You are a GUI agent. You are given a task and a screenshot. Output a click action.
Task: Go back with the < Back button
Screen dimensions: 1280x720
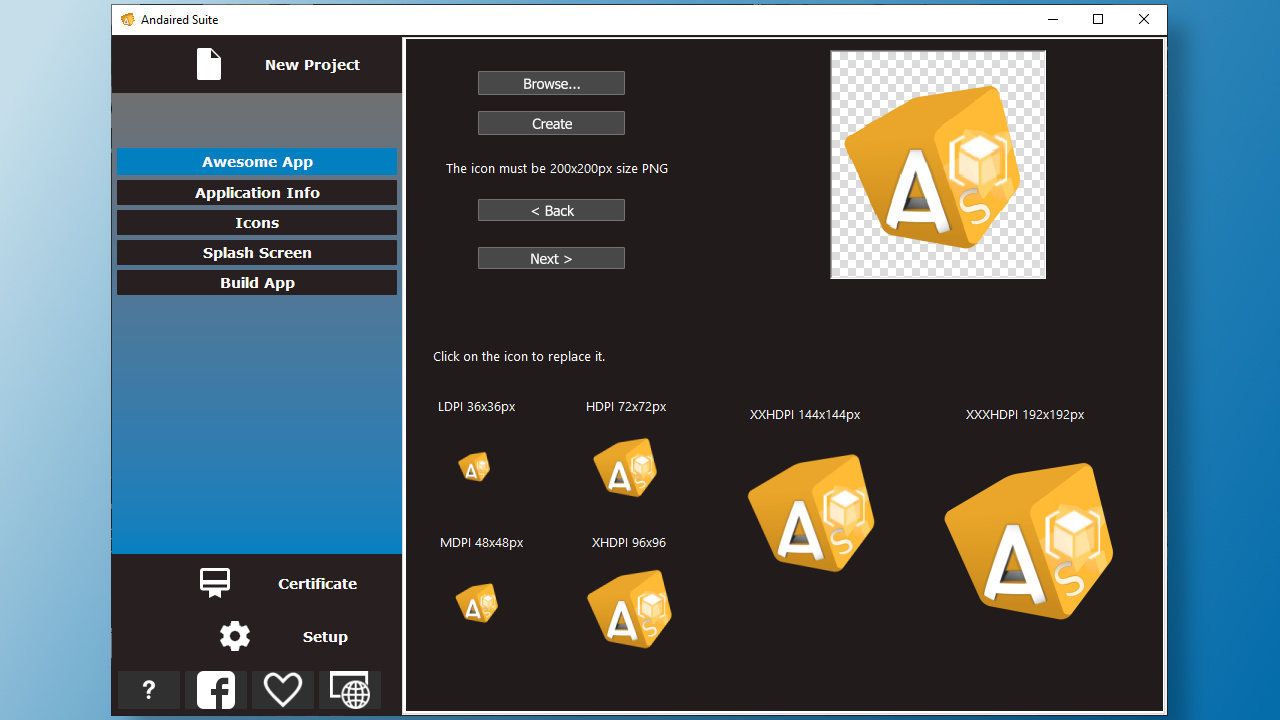coord(551,210)
